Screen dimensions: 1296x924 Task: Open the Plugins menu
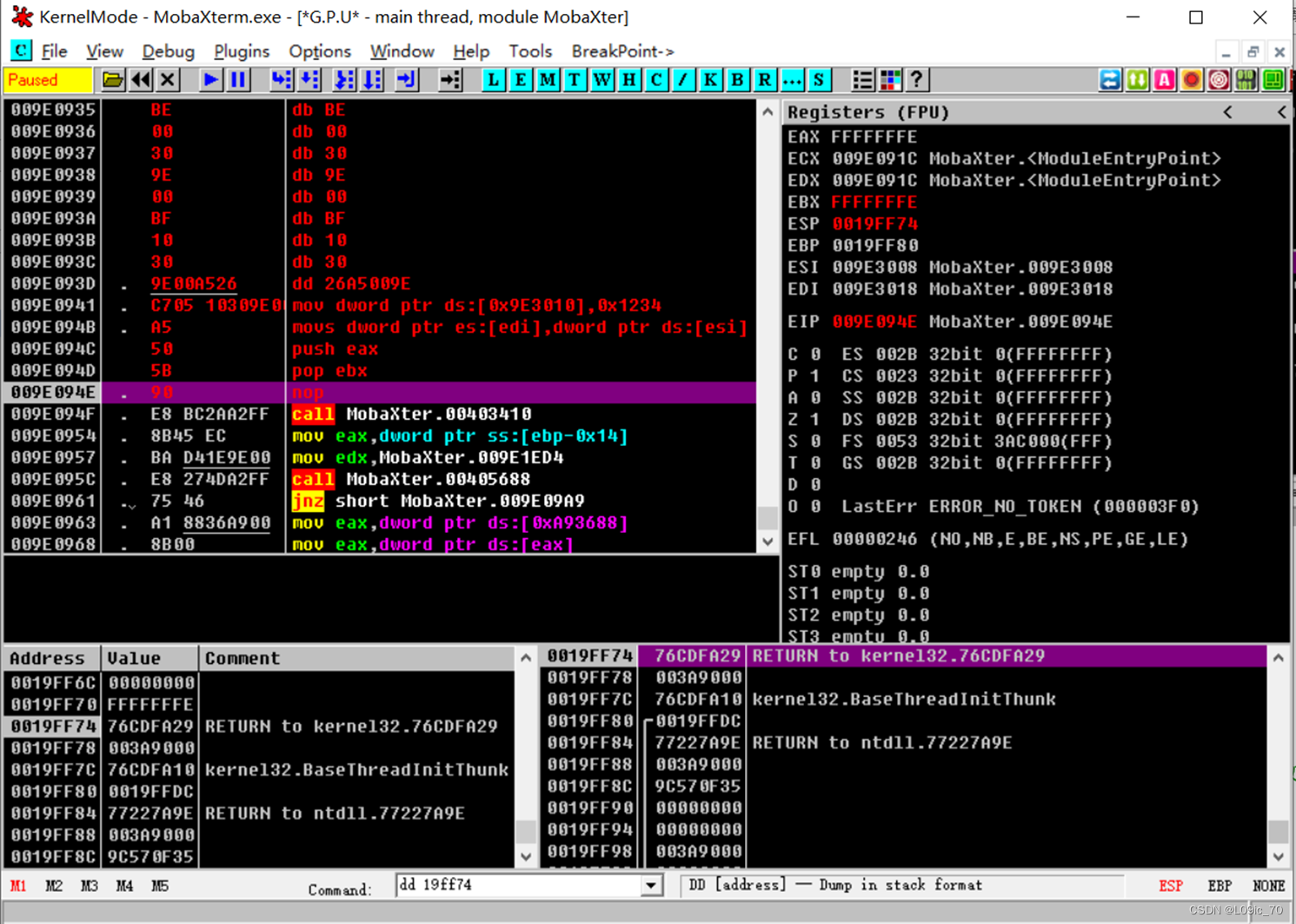[x=242, y=51]
